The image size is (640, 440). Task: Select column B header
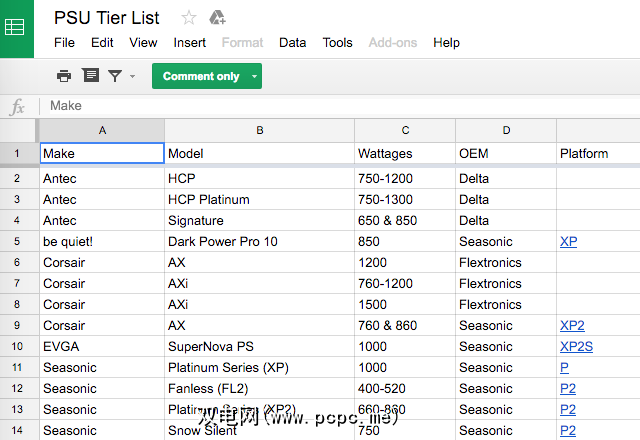click(x=259, y=130)
